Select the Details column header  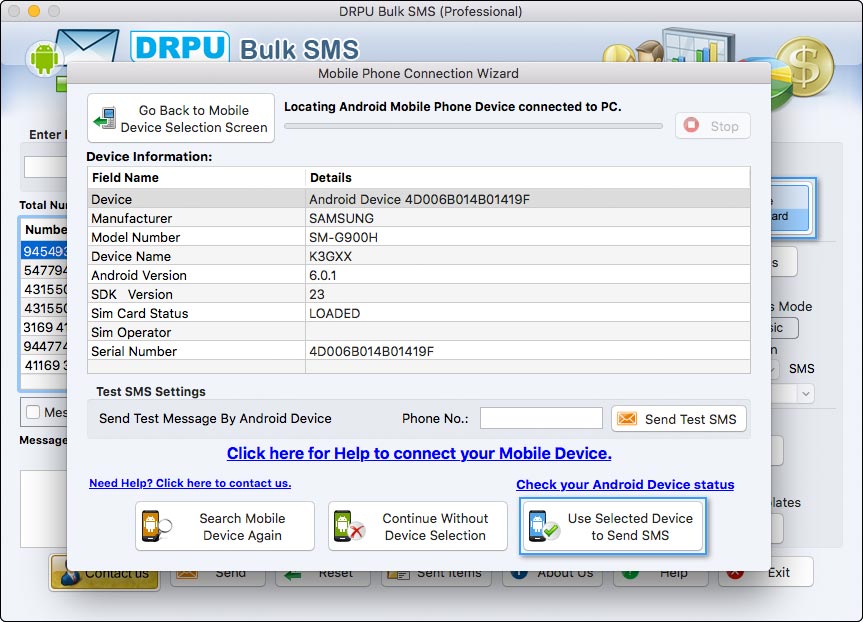[x=527, y=178]
